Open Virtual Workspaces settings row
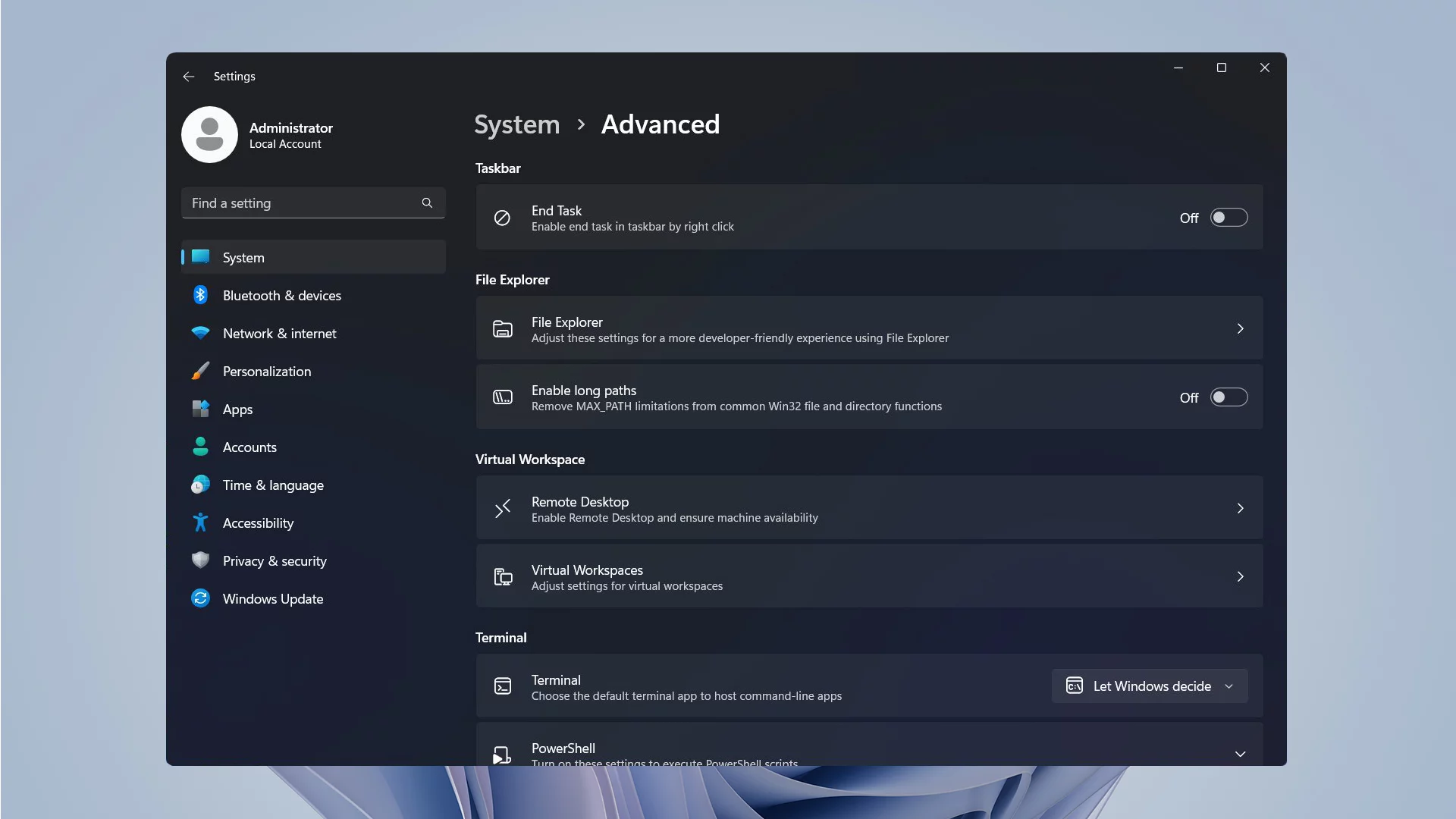This screenshot has width=1456, height=819. coord(869,576)
